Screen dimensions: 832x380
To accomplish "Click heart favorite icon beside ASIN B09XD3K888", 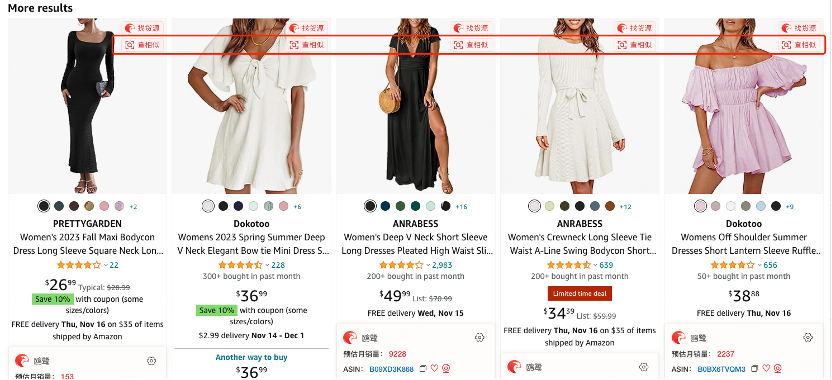I will 434,368.
